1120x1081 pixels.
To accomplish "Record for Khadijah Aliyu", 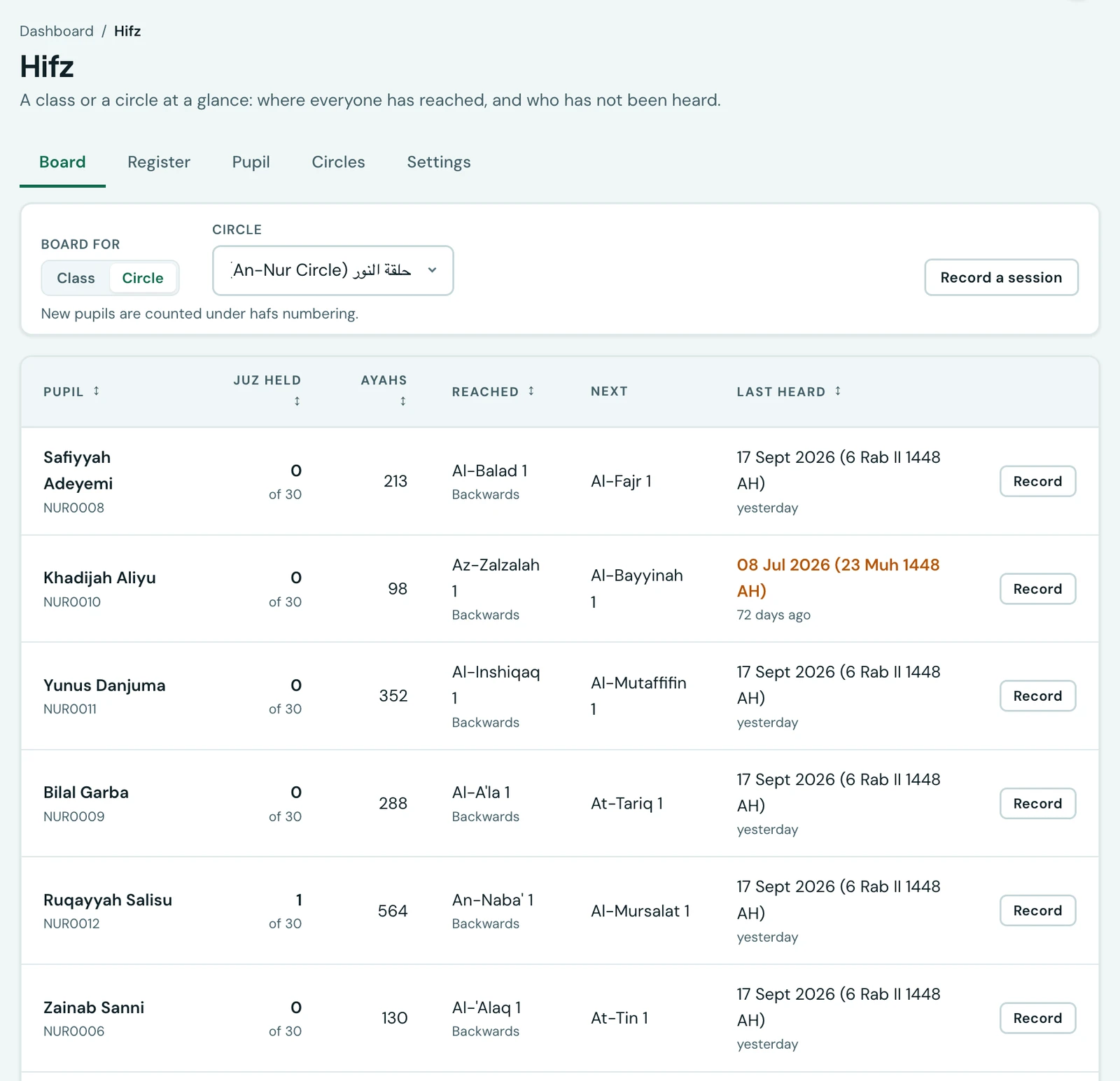I will [1037, 589].
